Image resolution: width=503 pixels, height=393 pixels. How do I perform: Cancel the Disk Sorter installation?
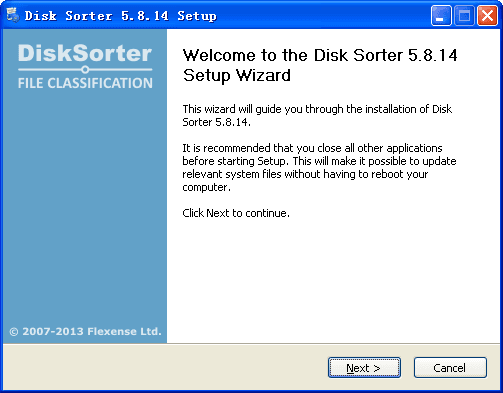pyautogui.click(x=450, y=368)
